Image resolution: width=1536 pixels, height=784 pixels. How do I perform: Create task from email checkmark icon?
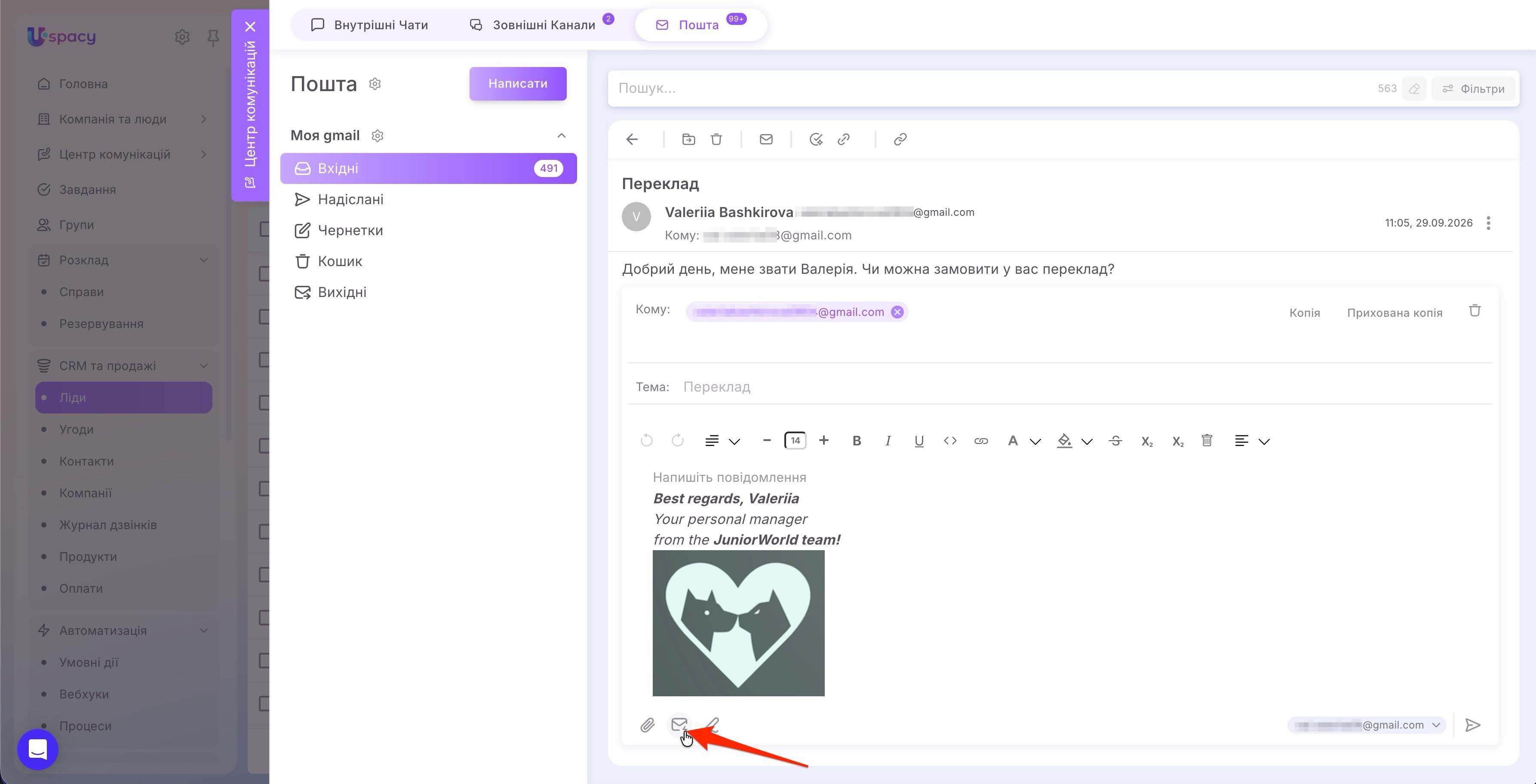tap(816, 140)
